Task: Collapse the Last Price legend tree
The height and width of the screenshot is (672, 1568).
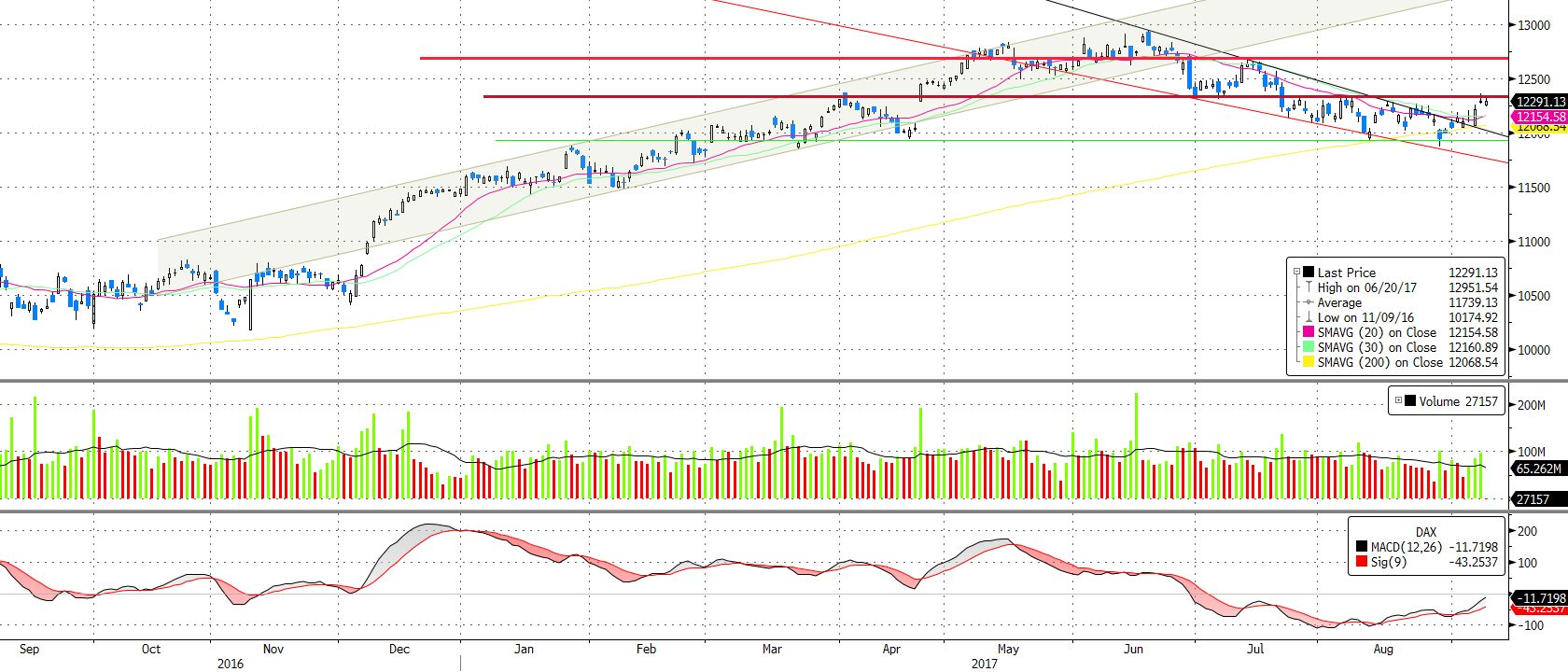Action: [x=1296, y=273]
